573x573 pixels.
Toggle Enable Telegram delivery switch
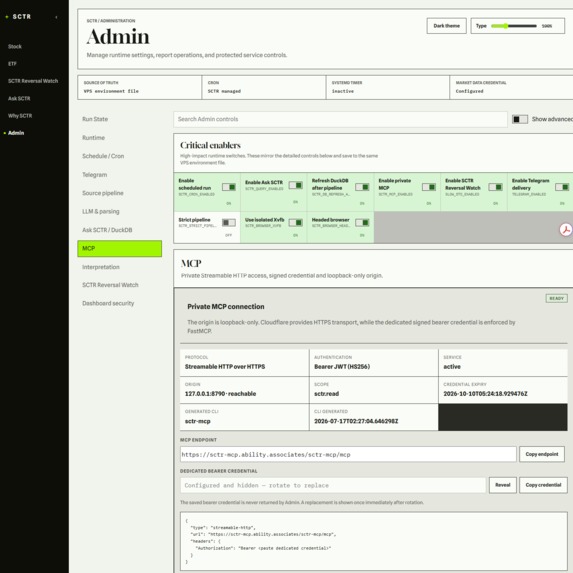562,187
